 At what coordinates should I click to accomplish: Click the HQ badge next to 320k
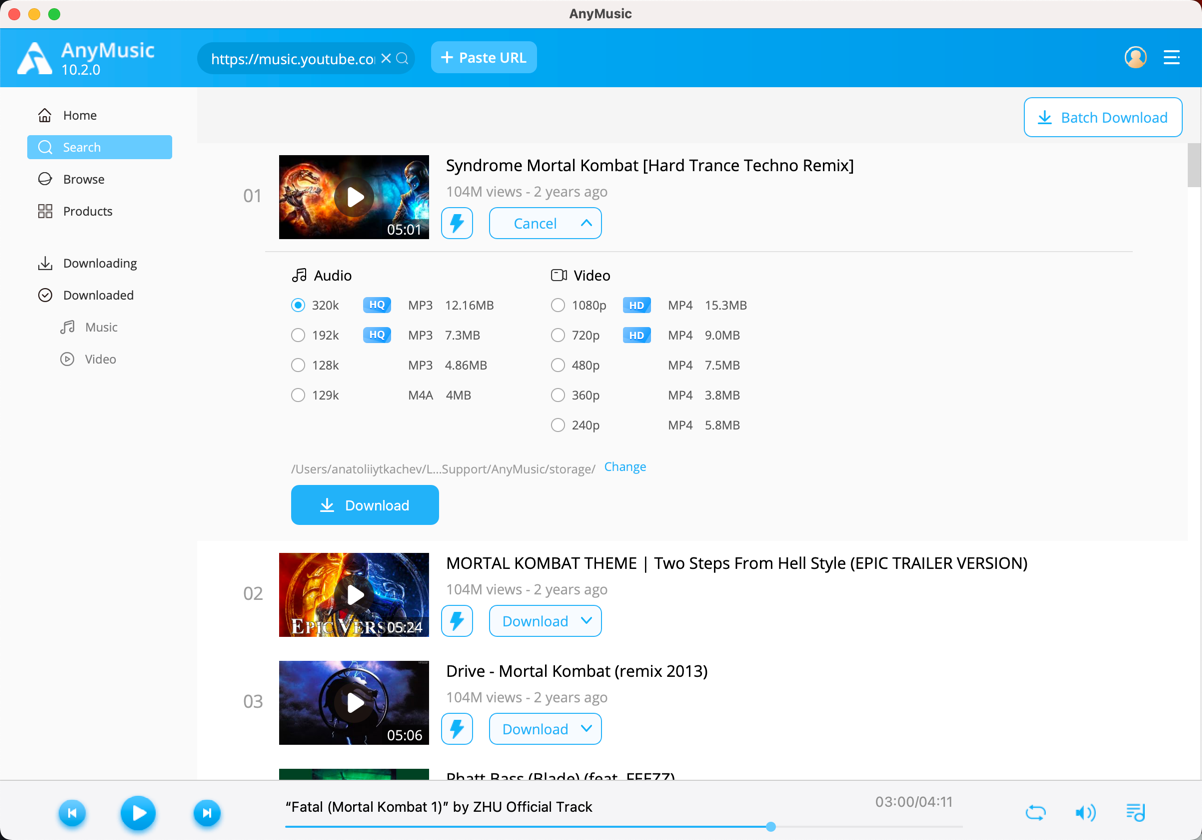point(377,305)
